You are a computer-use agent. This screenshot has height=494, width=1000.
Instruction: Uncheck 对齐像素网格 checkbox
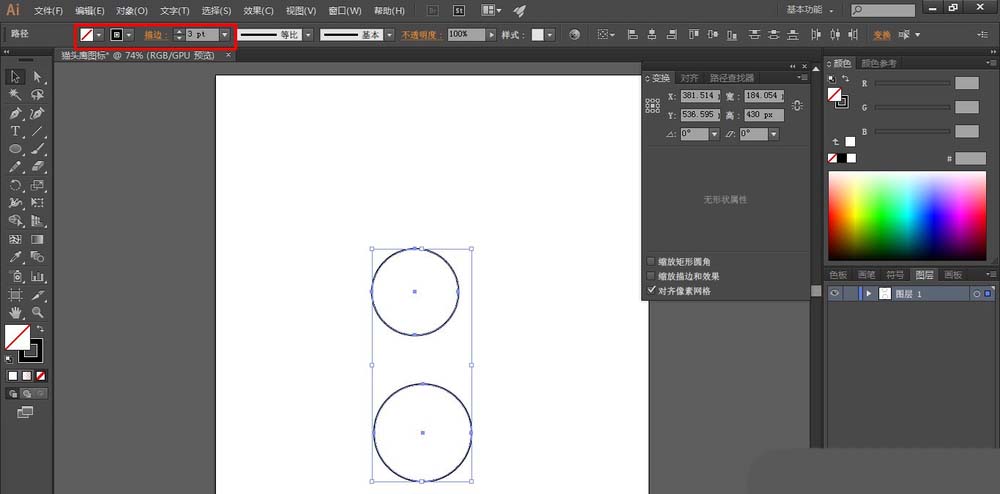click(651, 290)
